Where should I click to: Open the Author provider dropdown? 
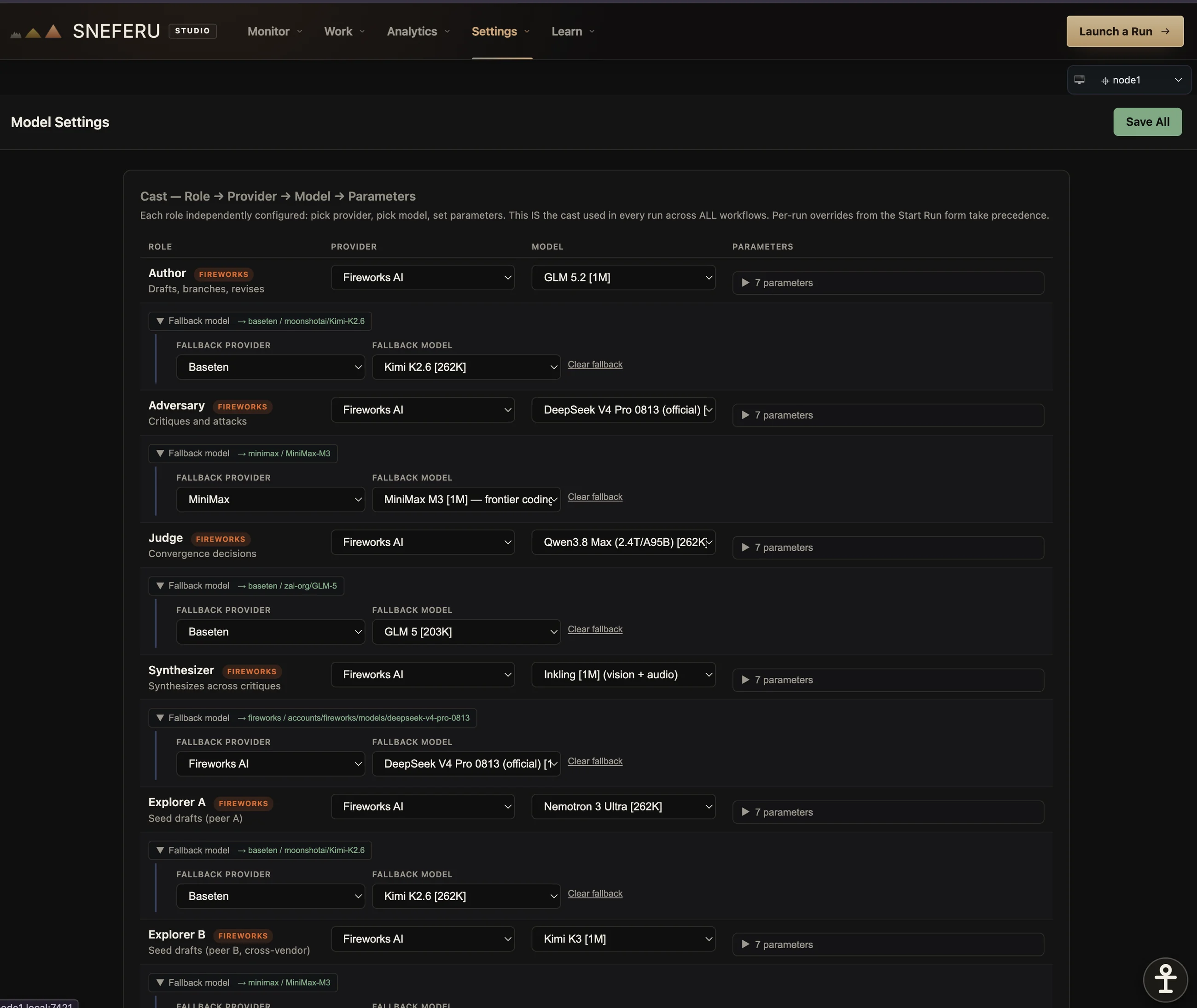(x=422, y=278)
